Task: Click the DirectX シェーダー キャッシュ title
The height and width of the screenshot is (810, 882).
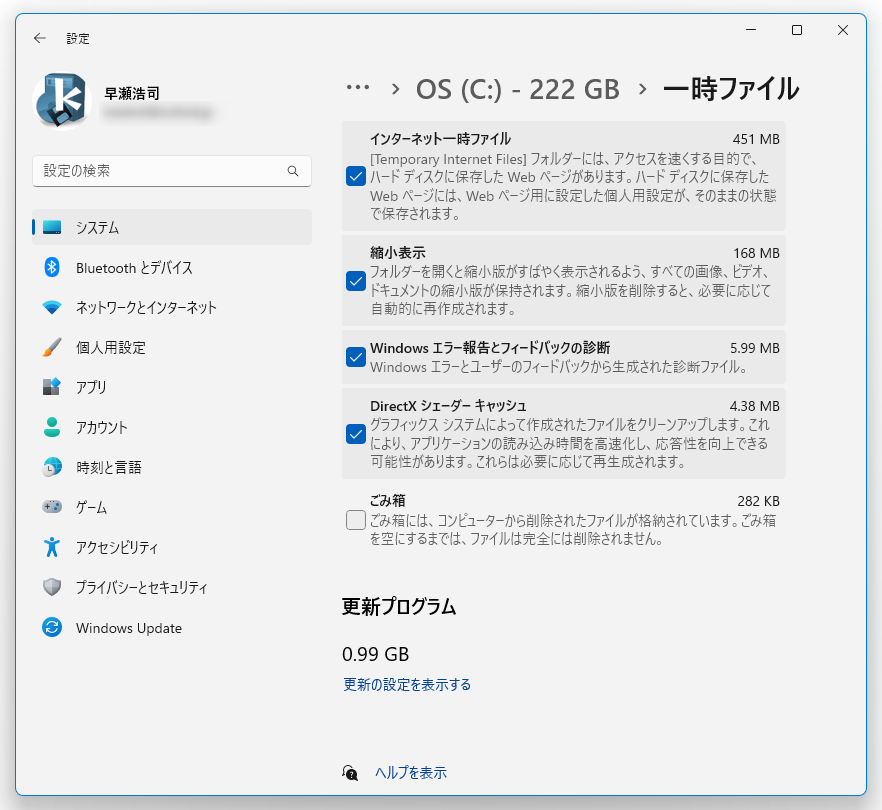Action: [448, 406]
